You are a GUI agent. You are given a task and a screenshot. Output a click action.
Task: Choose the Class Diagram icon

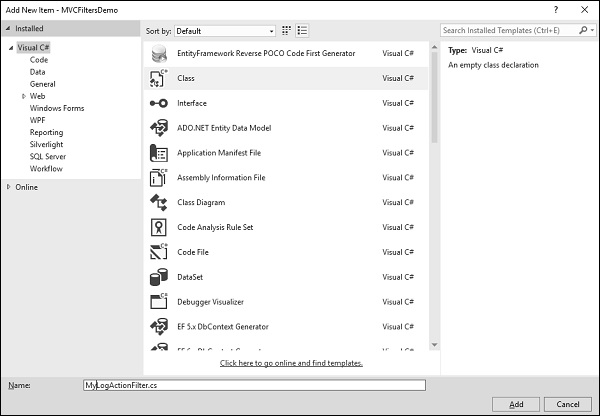point(158,202)
